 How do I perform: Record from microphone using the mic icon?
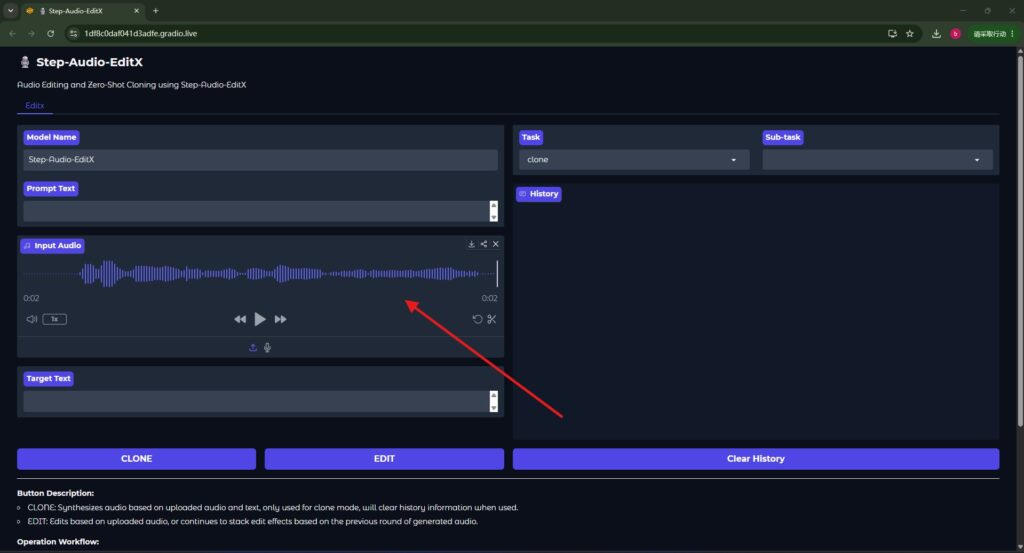click(268, 347)
